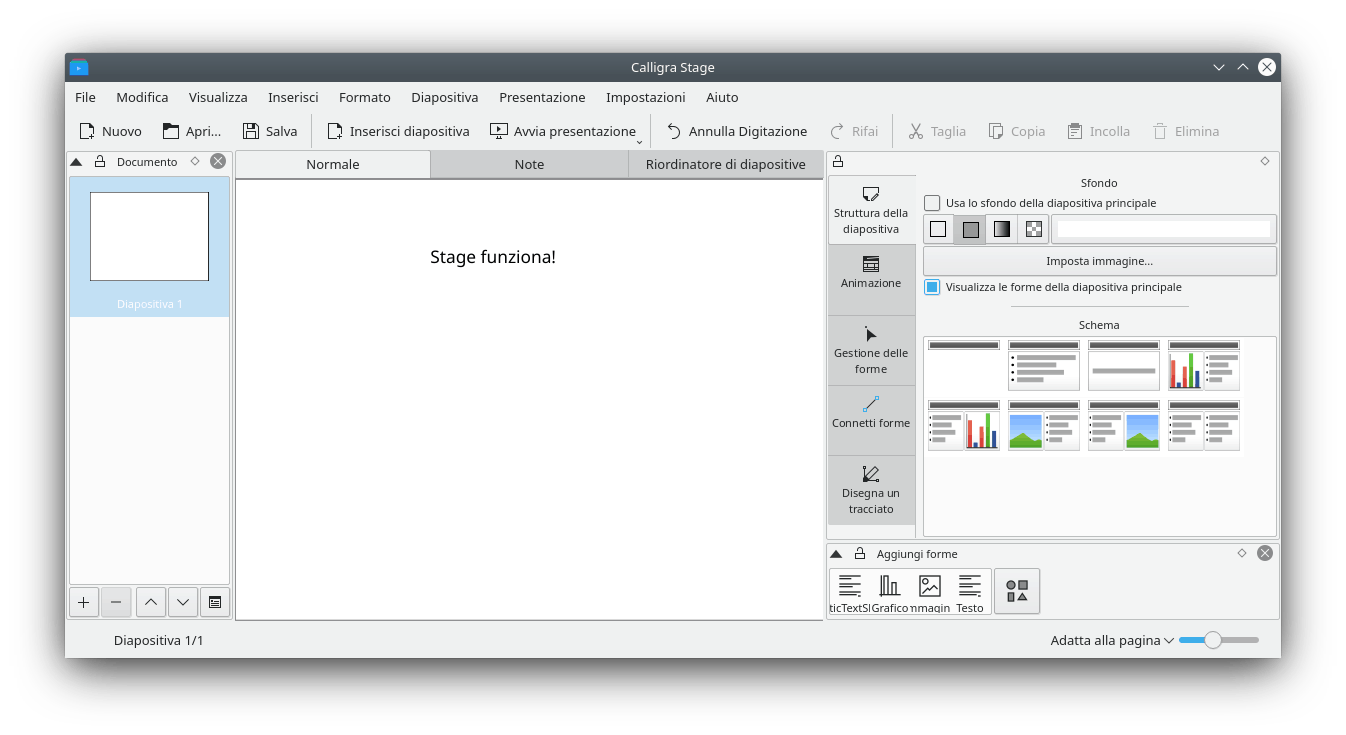Choose the Disegna un tracciato tool
Screen dimensions: 1346x735
click(x=871, y=490)
